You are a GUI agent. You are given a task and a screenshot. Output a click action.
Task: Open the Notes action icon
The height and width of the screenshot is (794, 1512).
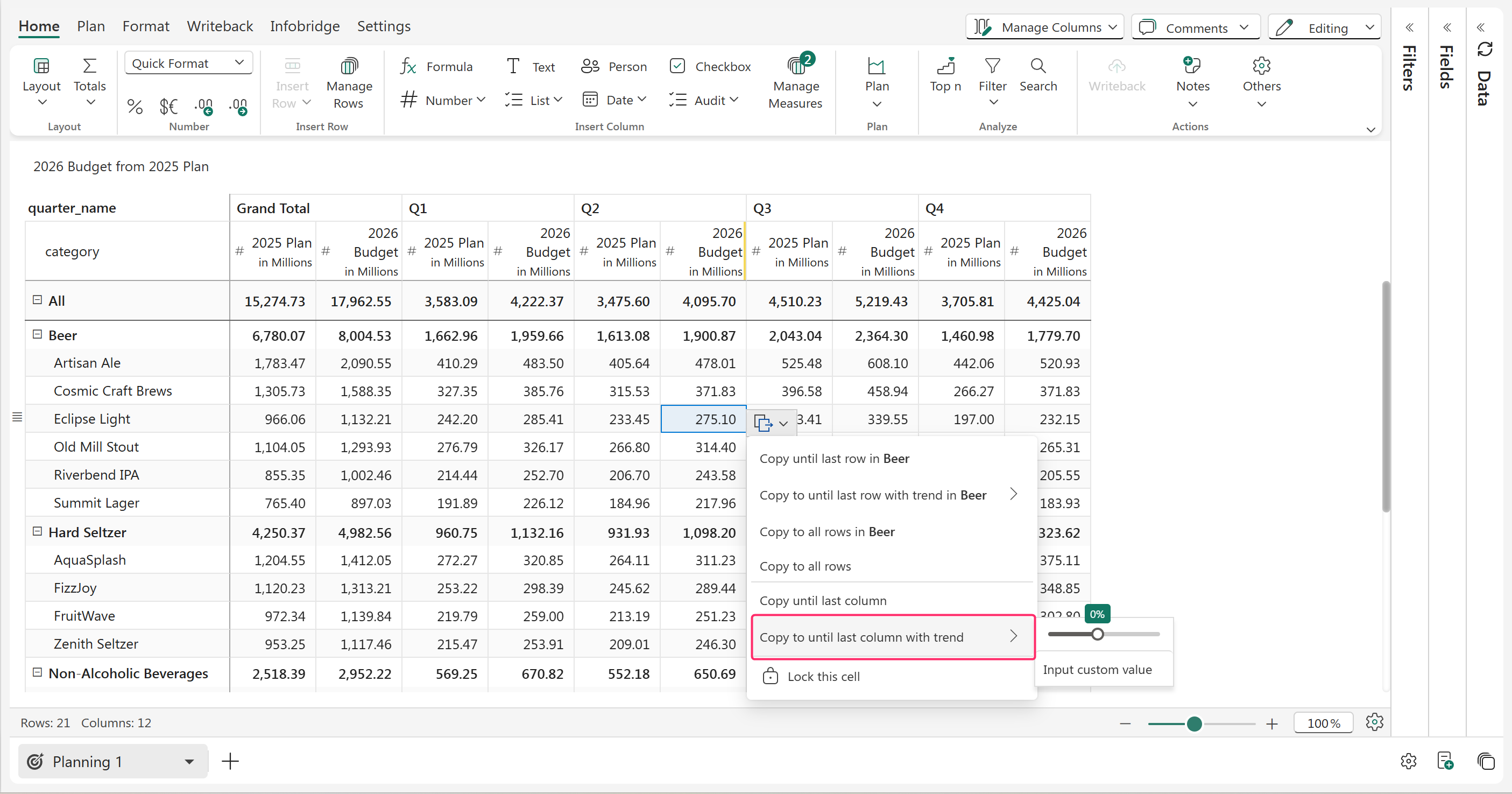(x=1192, y=66)
